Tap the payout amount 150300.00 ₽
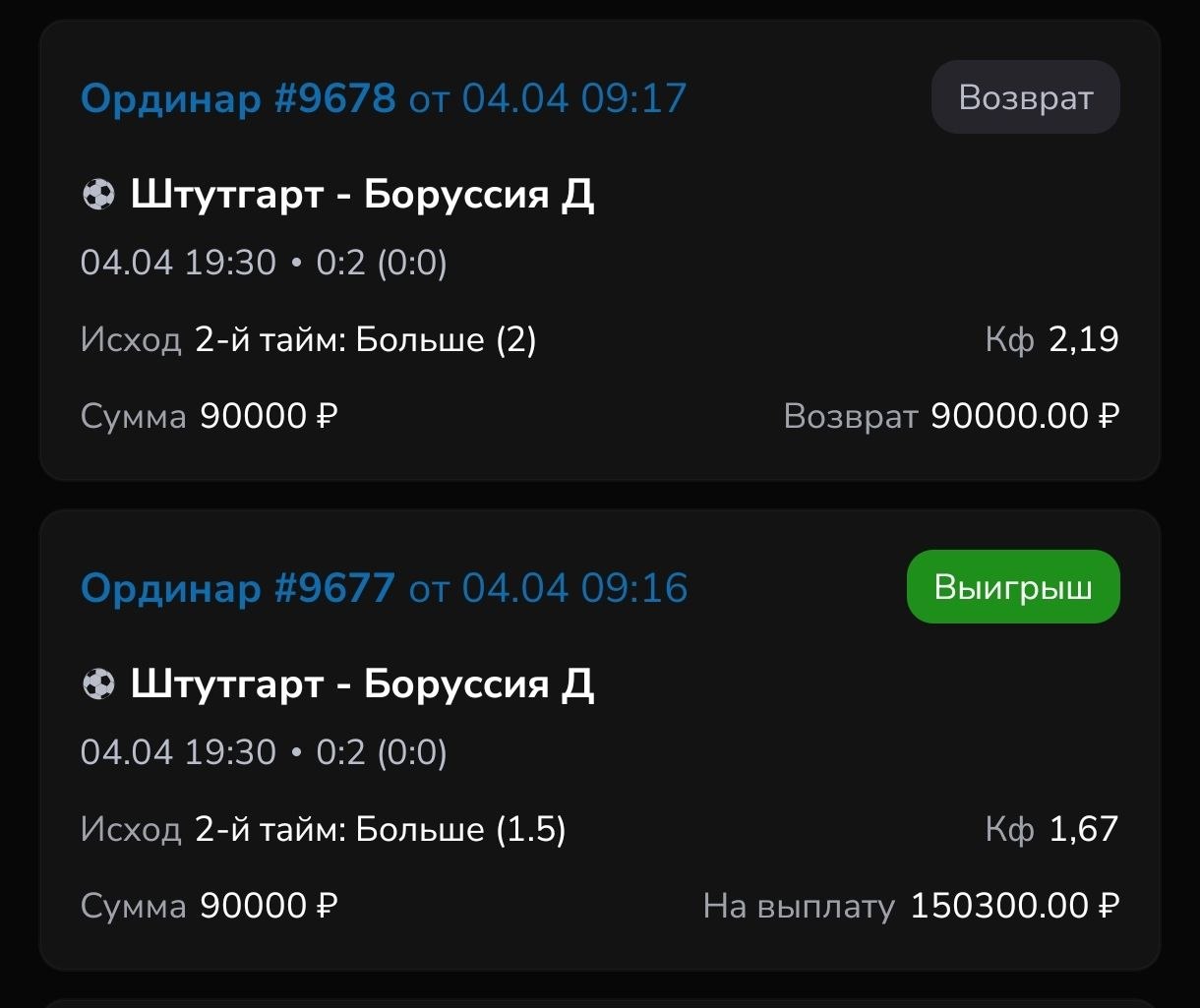 coord(1014,906)
